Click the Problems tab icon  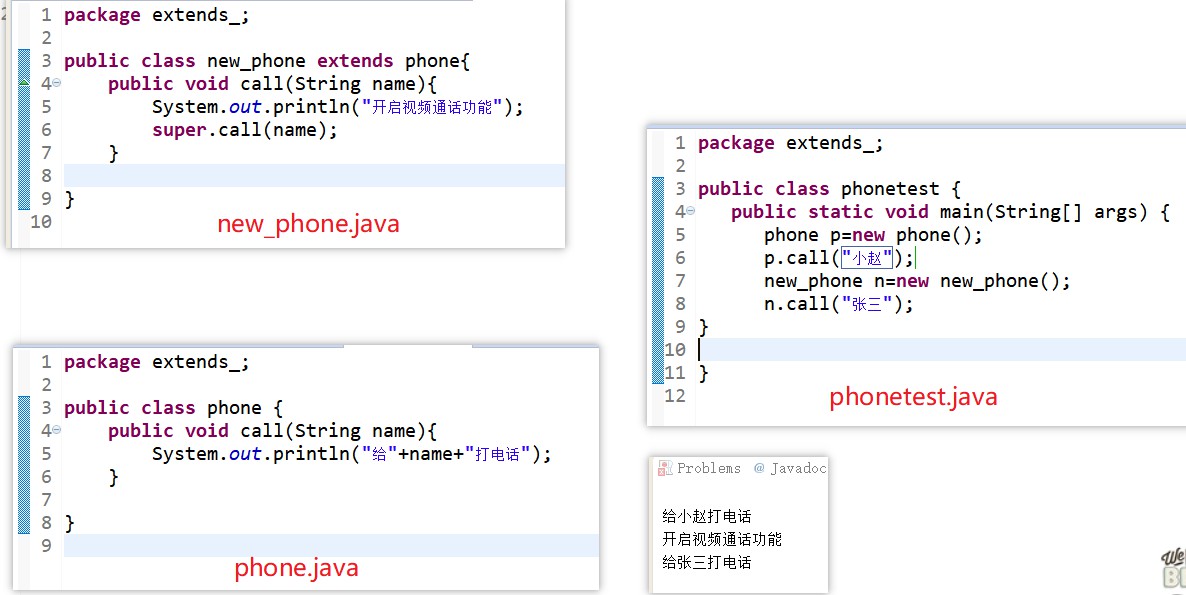pyautogui.click(x=665, y=469)
